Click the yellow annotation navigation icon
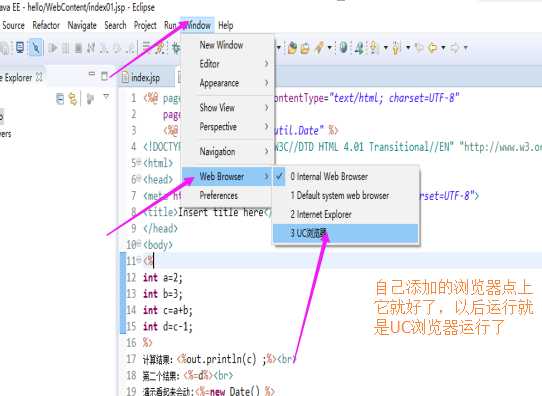Image resolution: width=542 pixels, height=396 pixels. tap(374, 48)
